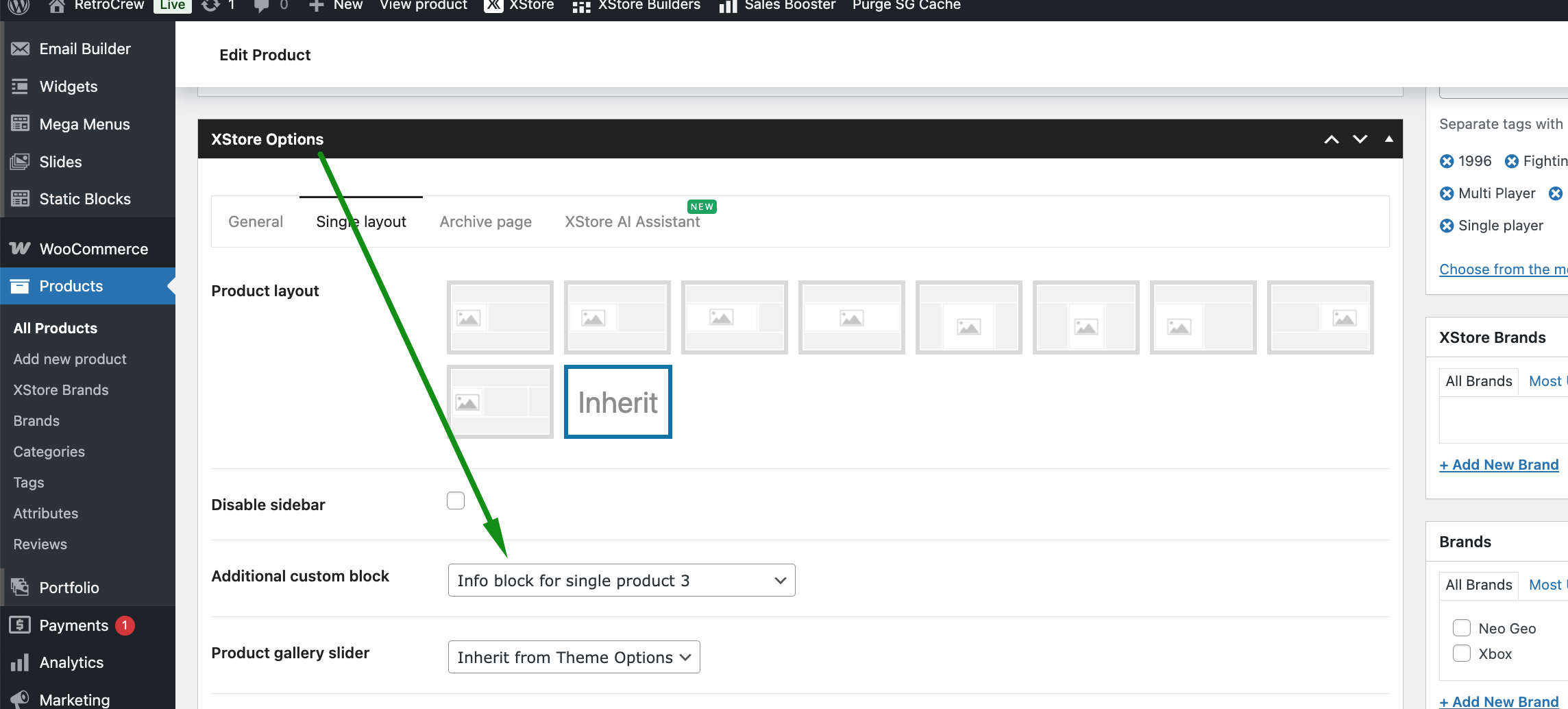
Task: Remove the 1996 tag
Action: click(1447, 161)
